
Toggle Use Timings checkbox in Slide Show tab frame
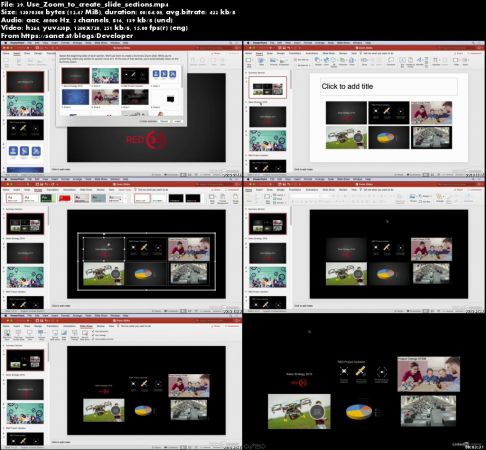[94, 335]
